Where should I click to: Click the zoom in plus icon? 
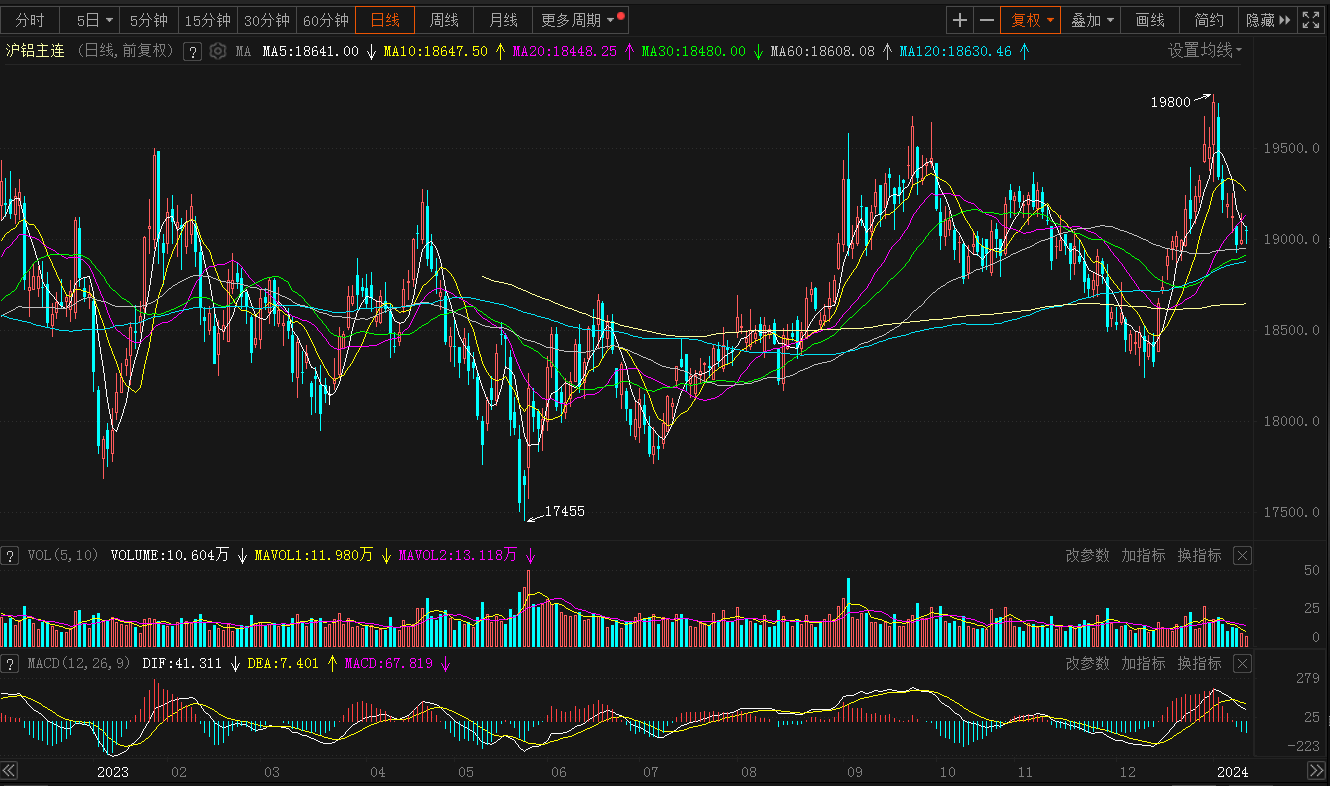click(x=960, y=20)
